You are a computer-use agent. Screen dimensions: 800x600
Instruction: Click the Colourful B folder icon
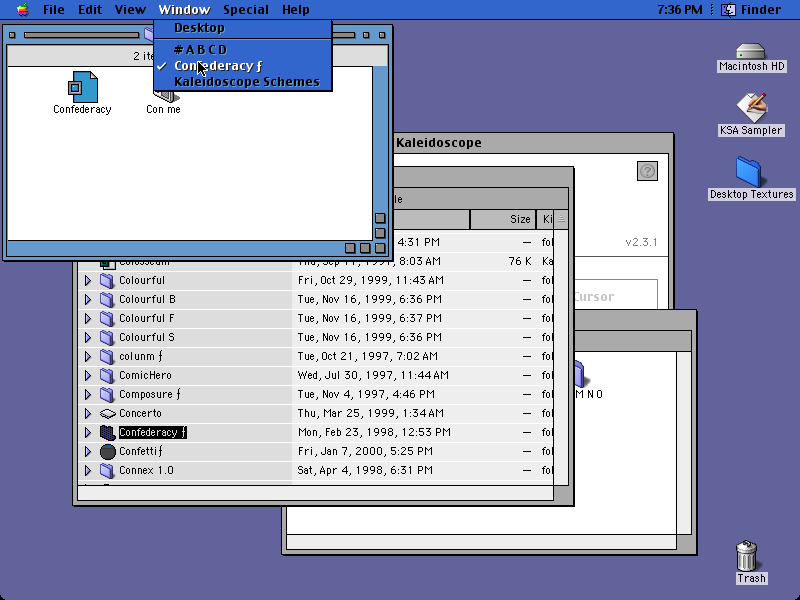click(107, 299)
